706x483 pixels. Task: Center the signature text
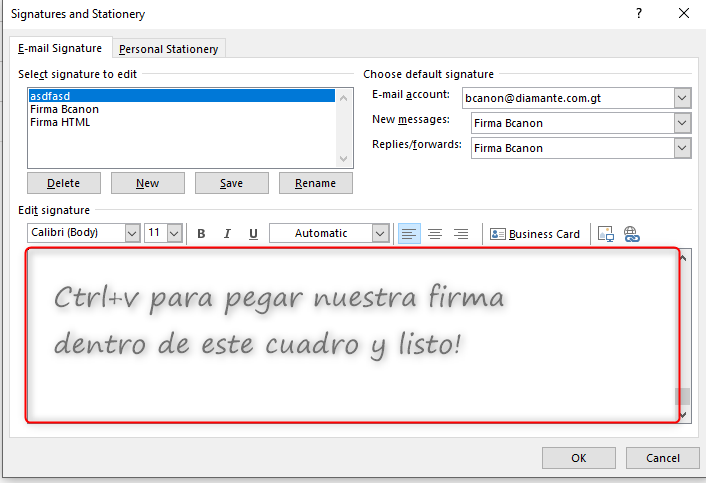(435, 234)
